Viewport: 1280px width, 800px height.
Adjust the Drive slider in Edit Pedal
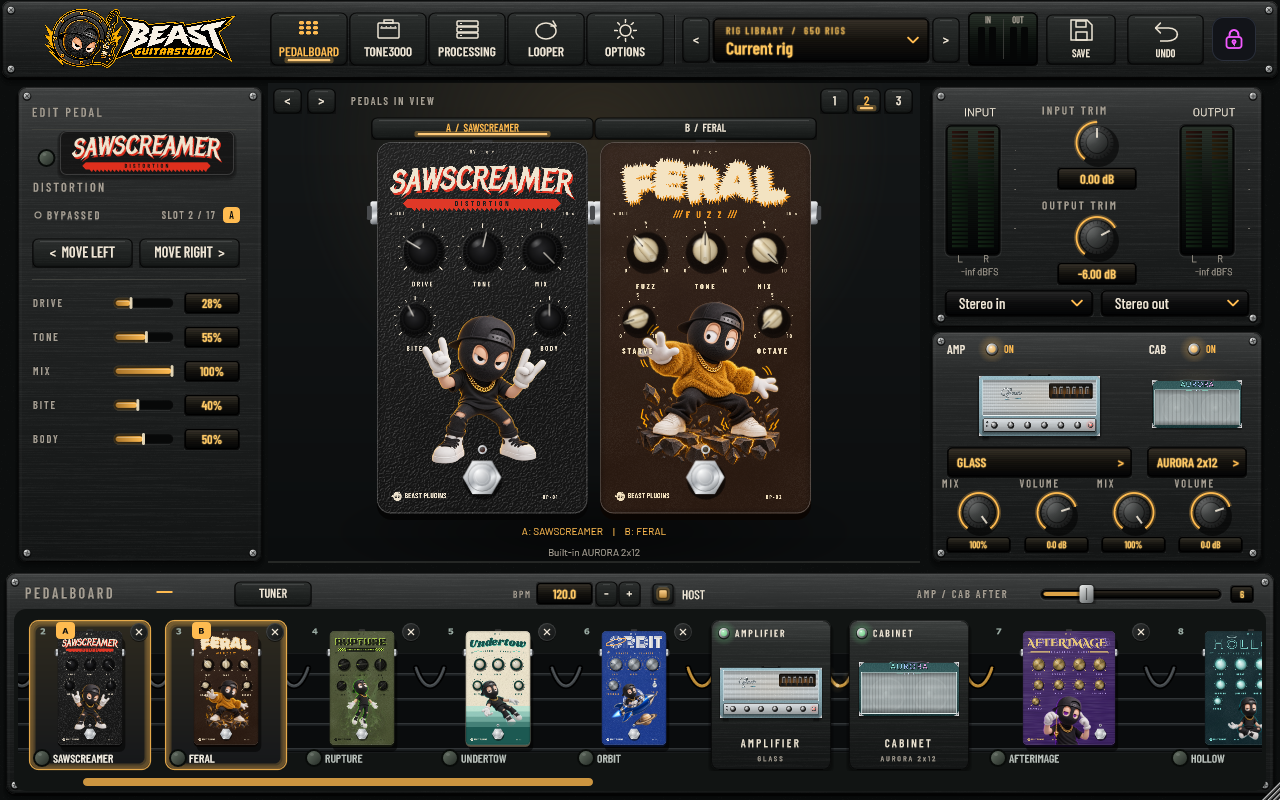click(144, 303)
